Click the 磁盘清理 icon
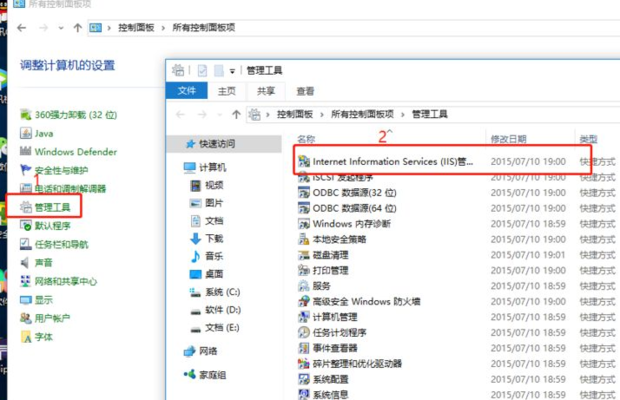This screenshot has height=400, width=620. point(304,255)
